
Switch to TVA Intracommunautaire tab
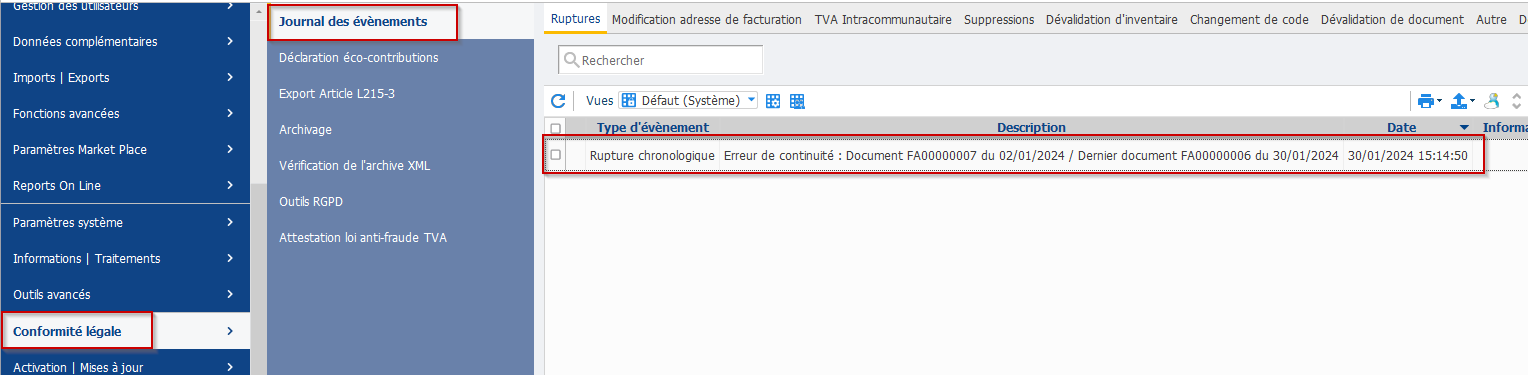coord(883,19)
